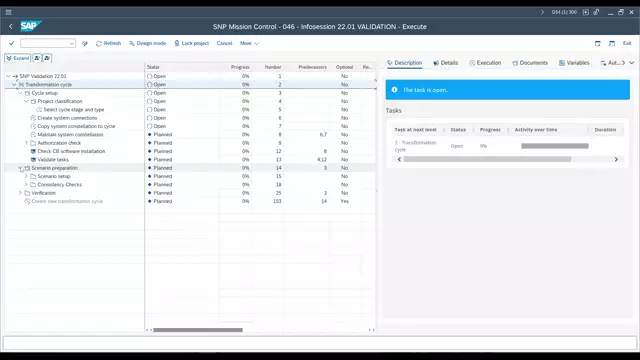Click the Optional column header

(344, 67)
